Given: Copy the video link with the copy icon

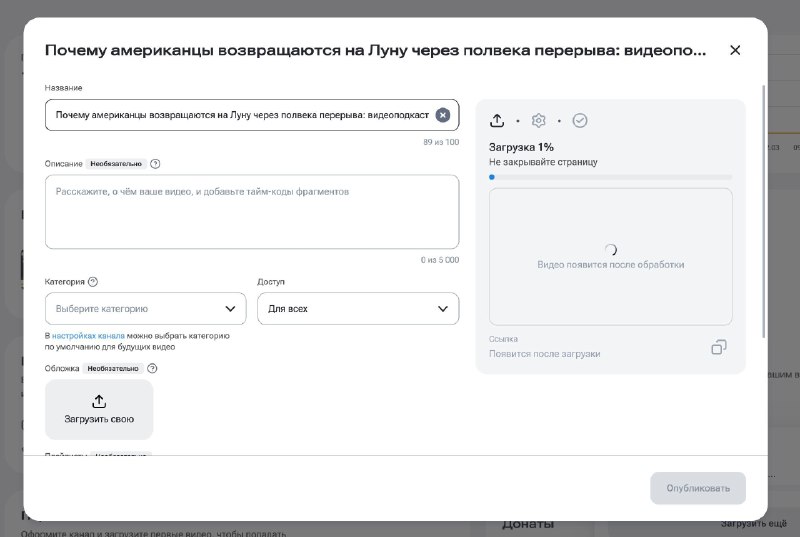Looking at the screenshot, I should point(718,347).
